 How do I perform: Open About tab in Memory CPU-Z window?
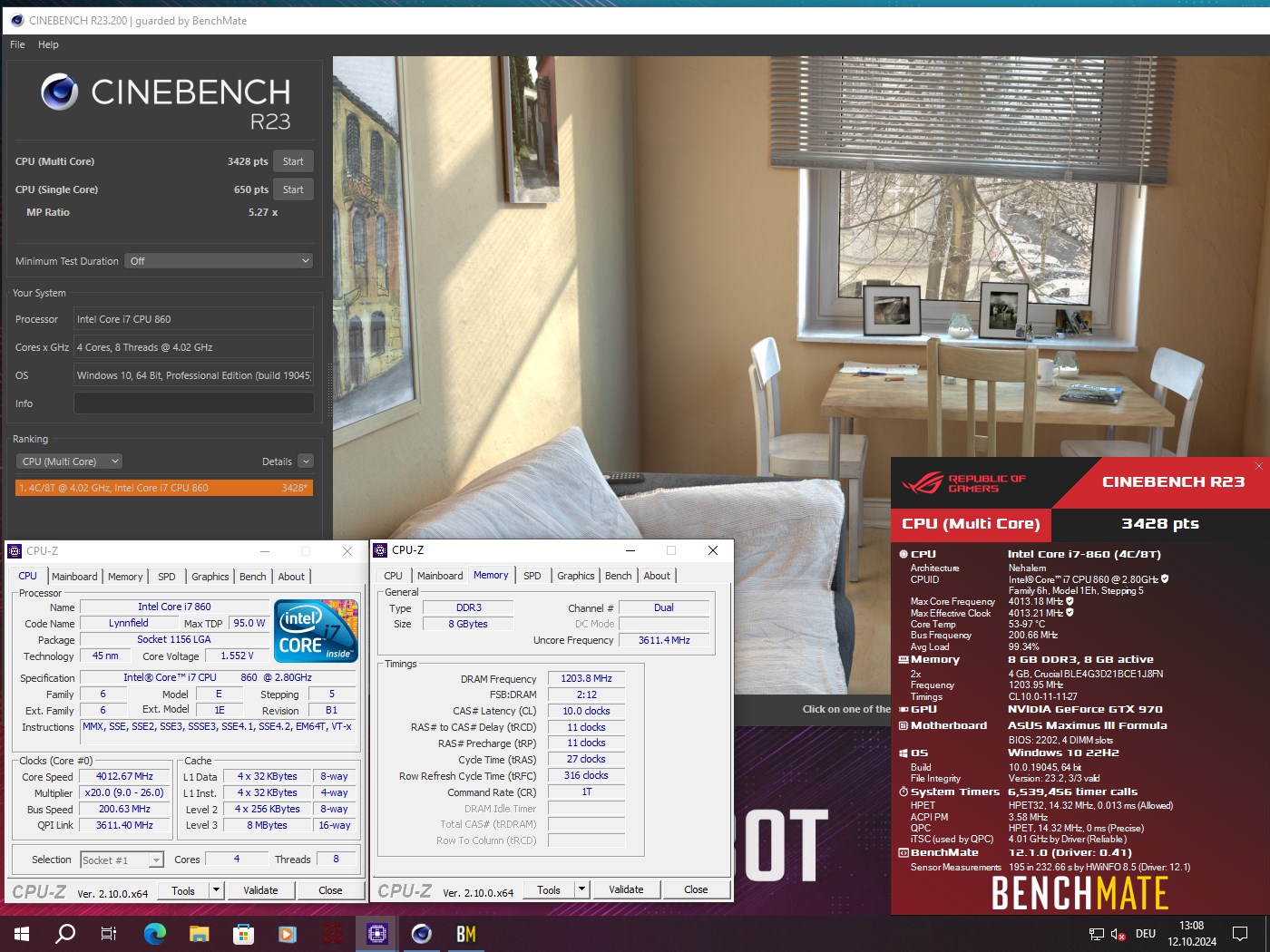[x=657, y=576]
